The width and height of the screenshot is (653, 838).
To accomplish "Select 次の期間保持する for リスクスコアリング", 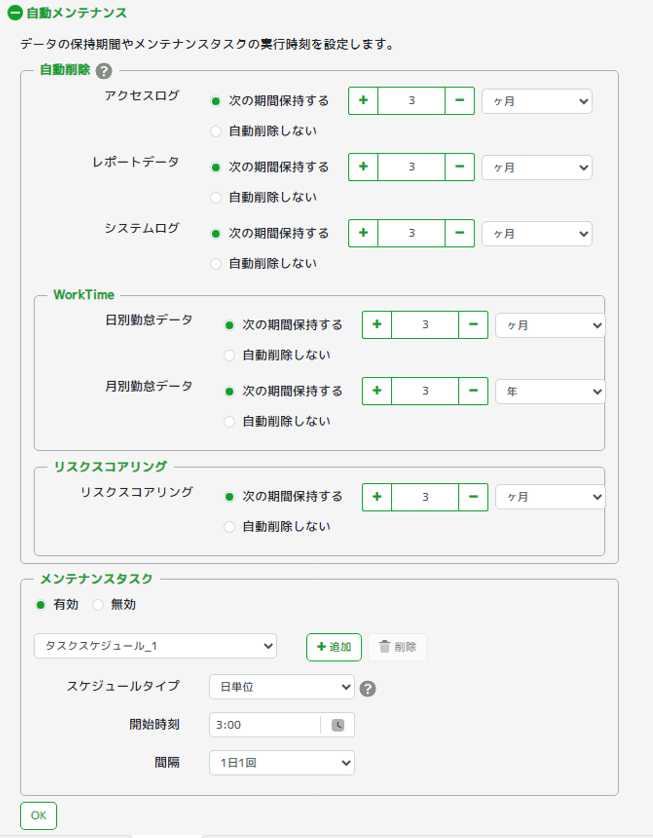I will click(x=230, y=497).
